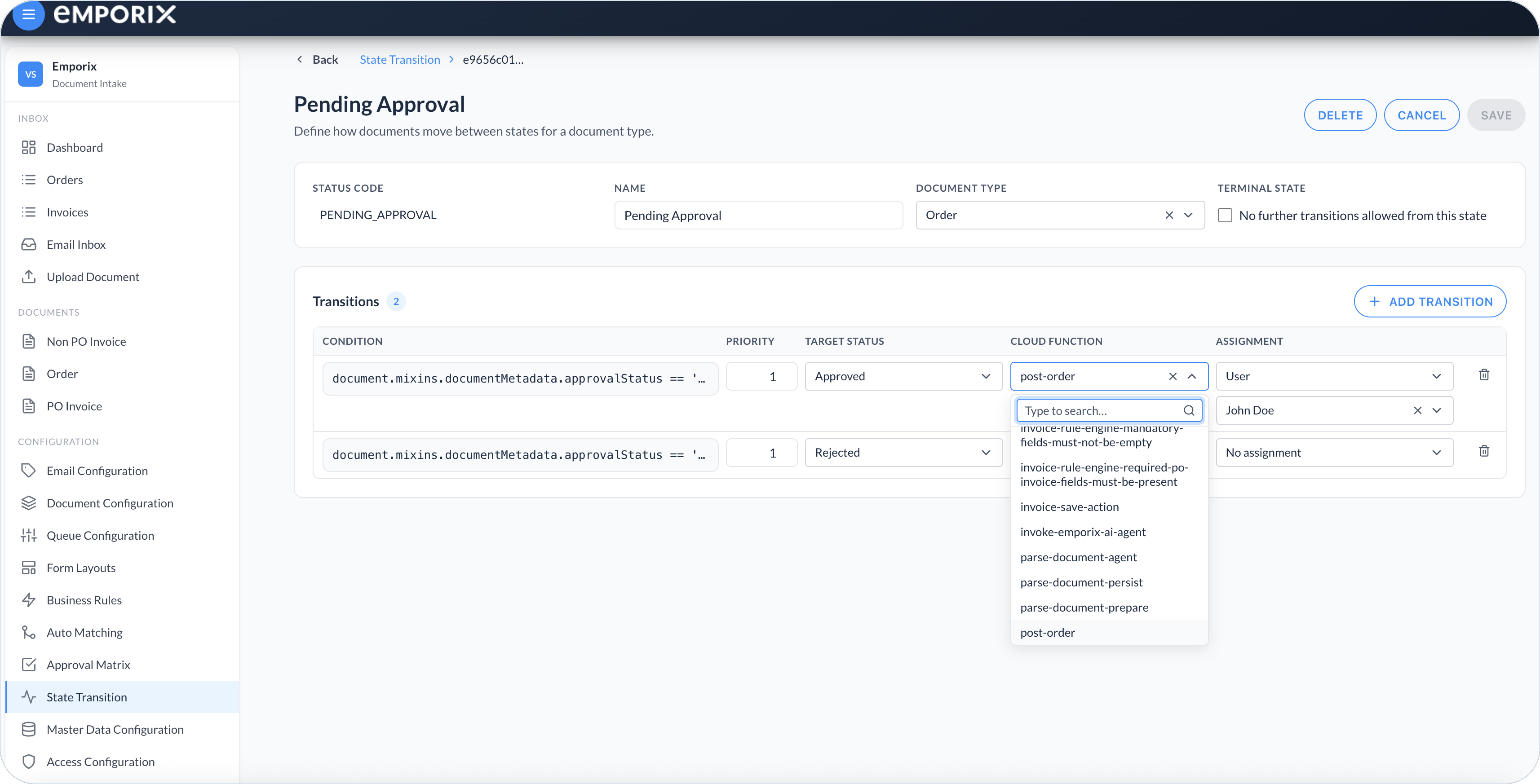Click ADD TRANSITION button
Screen dimensions: 1540x784
(1429, 302)
